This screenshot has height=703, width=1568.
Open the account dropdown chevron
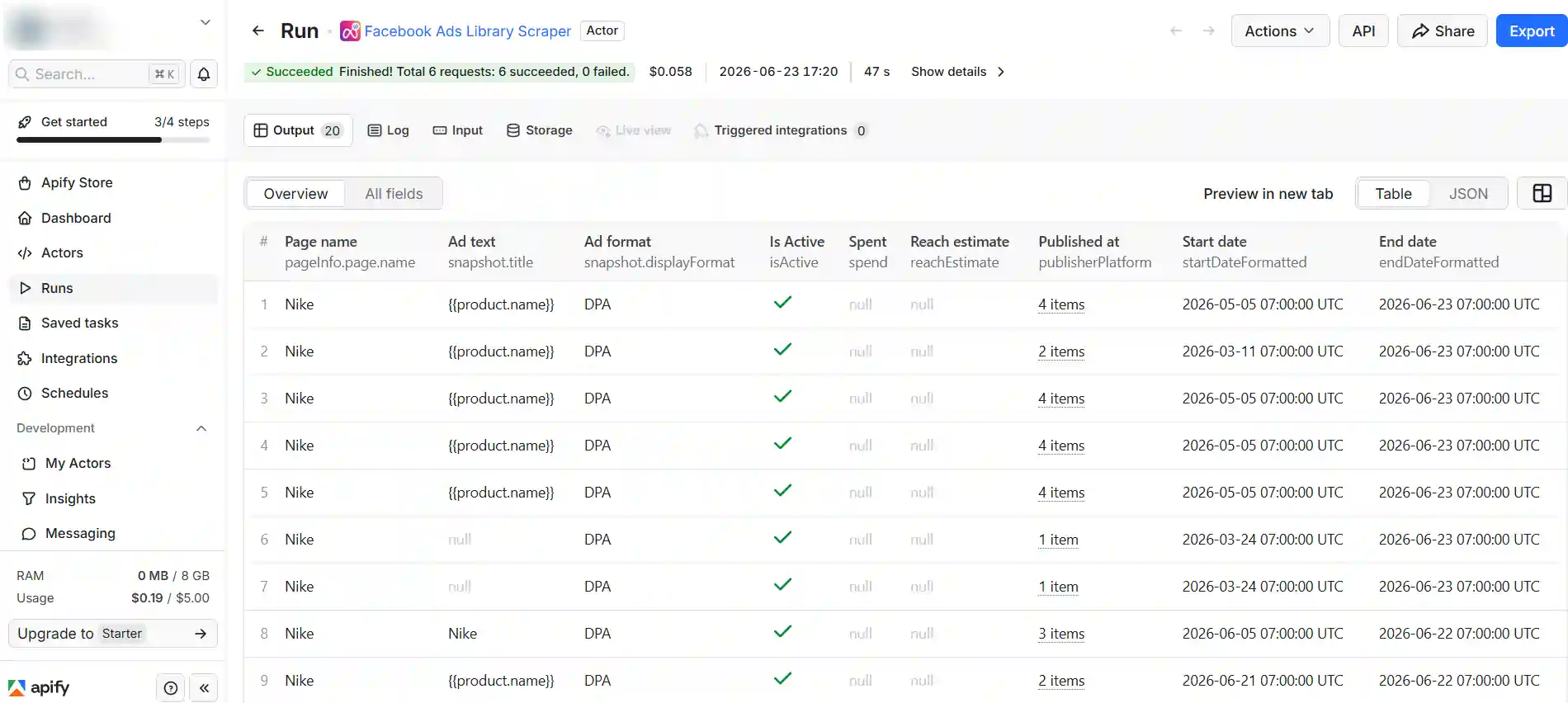pyautogui.click(x=205, y=22)
